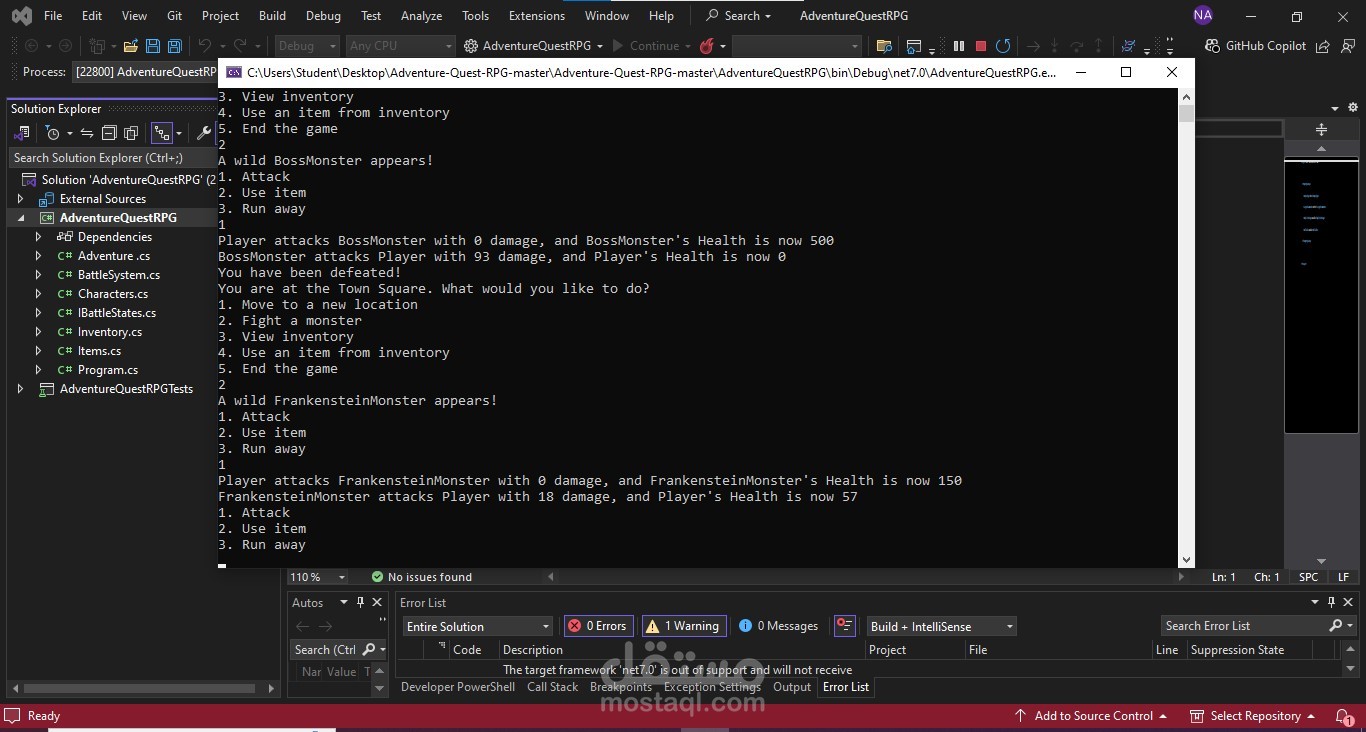This screenshot has width=1366, height=732.
Task: Toggle the 1 Warning filter
Action: point(684,626)
